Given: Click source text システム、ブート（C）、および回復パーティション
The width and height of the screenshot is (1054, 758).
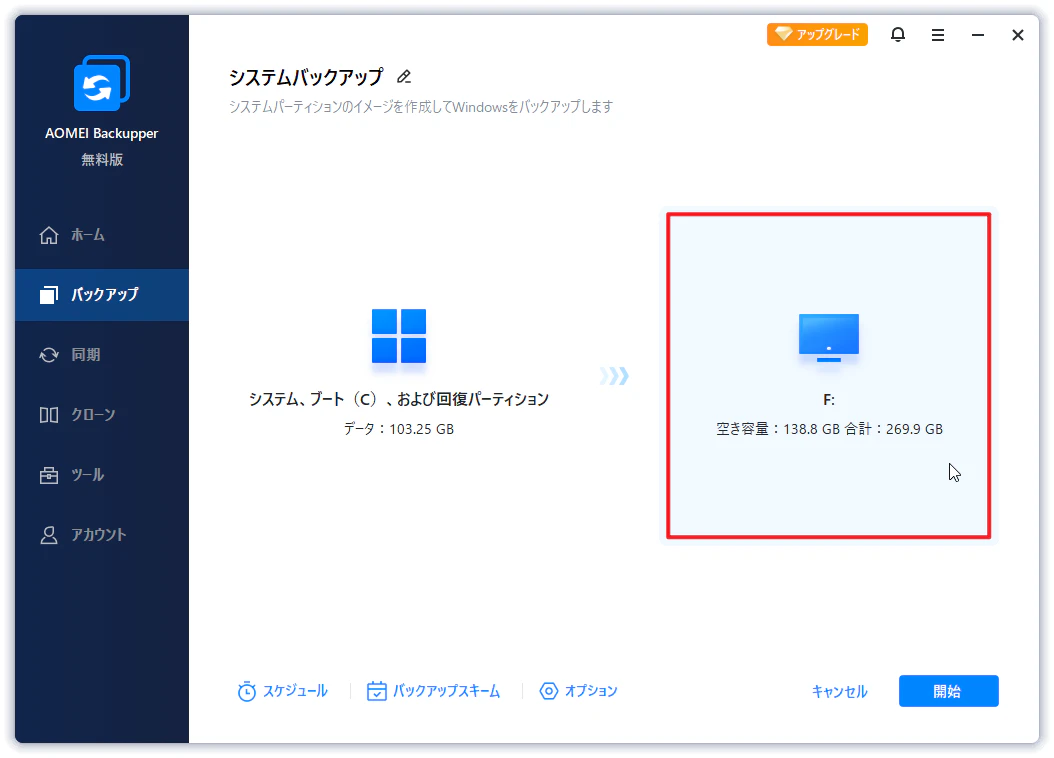Looking at the screenshot, I should (x=399, y=399).
